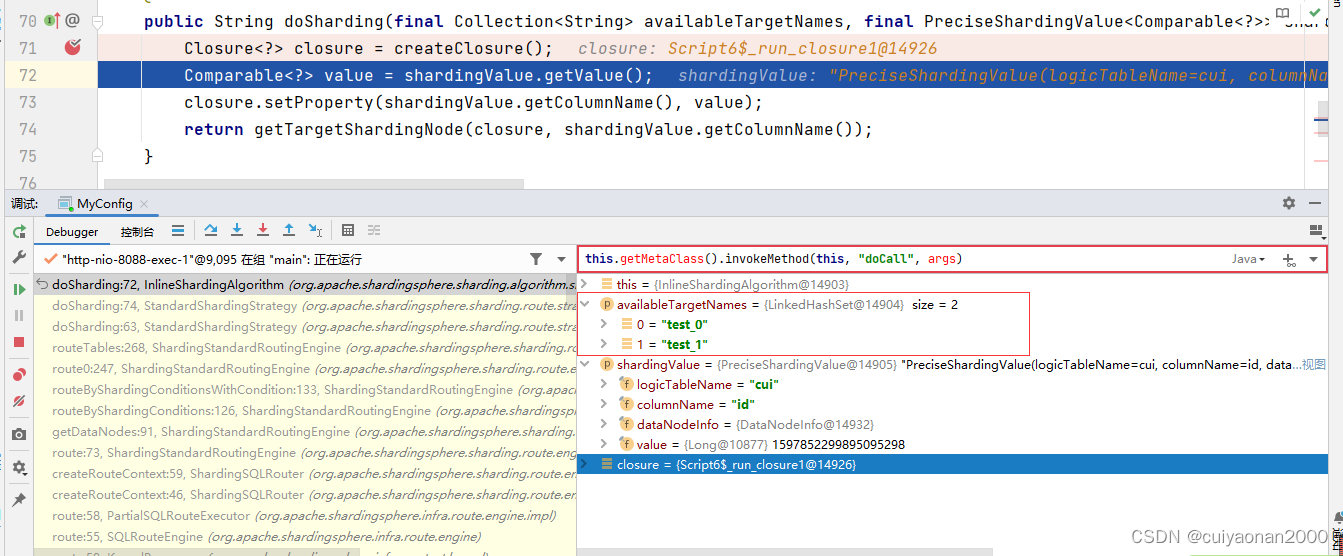Open the debug panel gear settings dropdown
The width and height of the screenshot is (1343, 556).
pyautogui.click(x=19, y=467)
